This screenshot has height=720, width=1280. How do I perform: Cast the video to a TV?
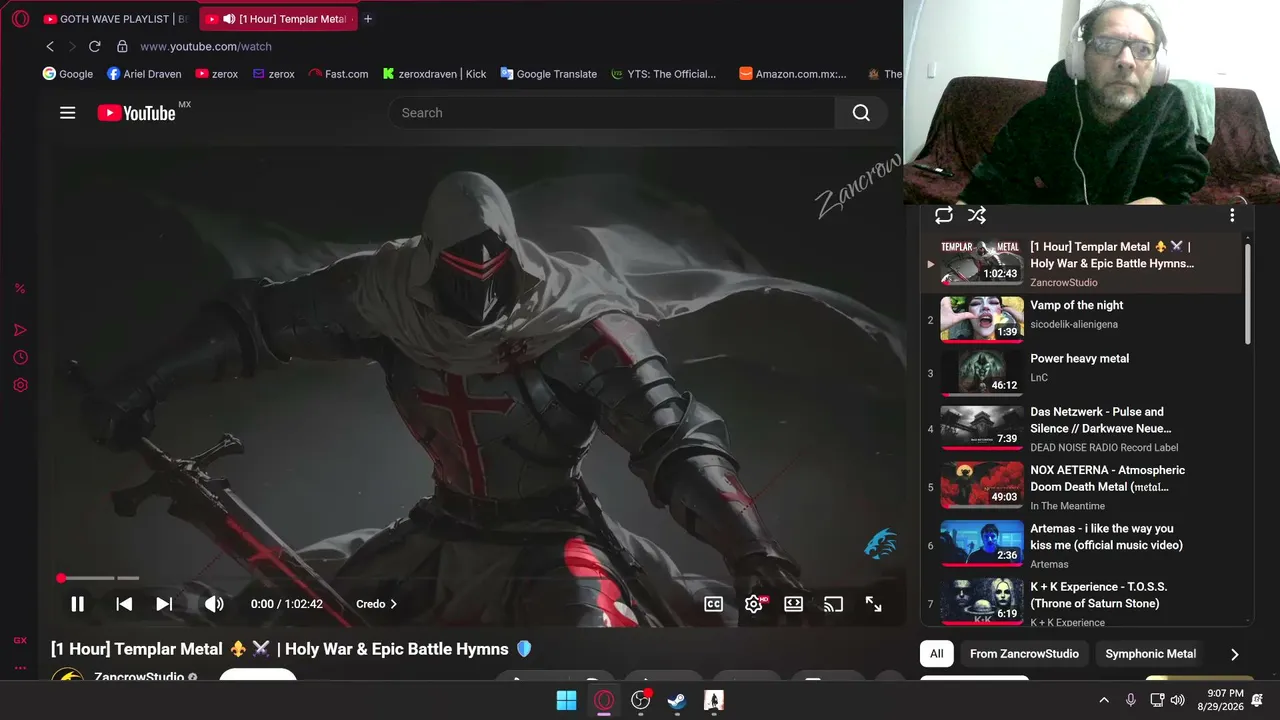click(x=833, y=604)
